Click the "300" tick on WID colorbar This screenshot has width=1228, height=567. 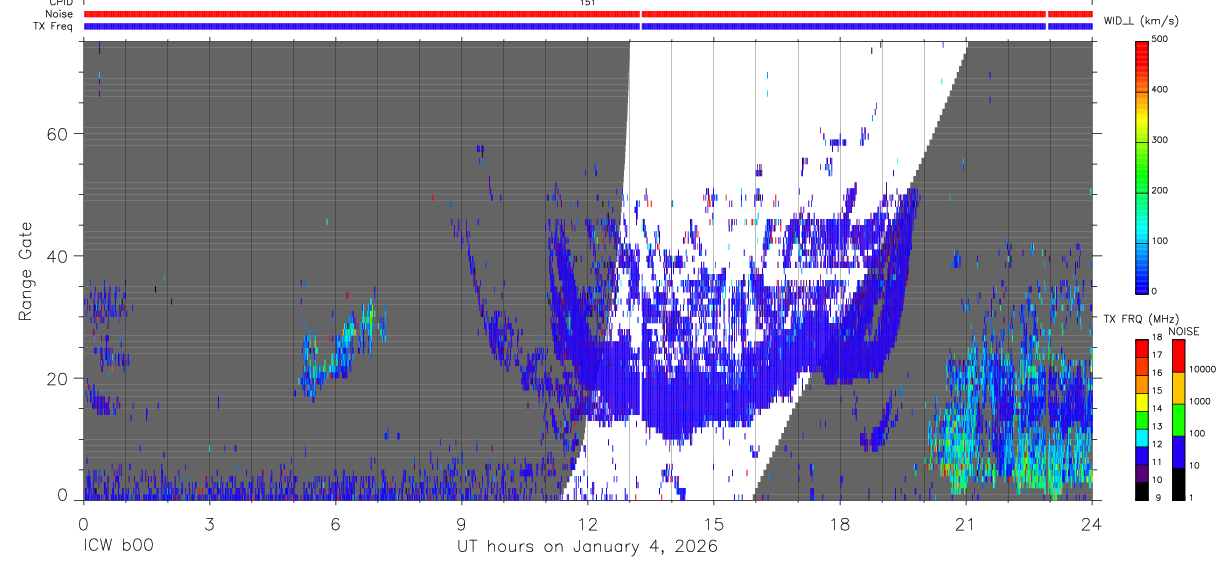1161,140
